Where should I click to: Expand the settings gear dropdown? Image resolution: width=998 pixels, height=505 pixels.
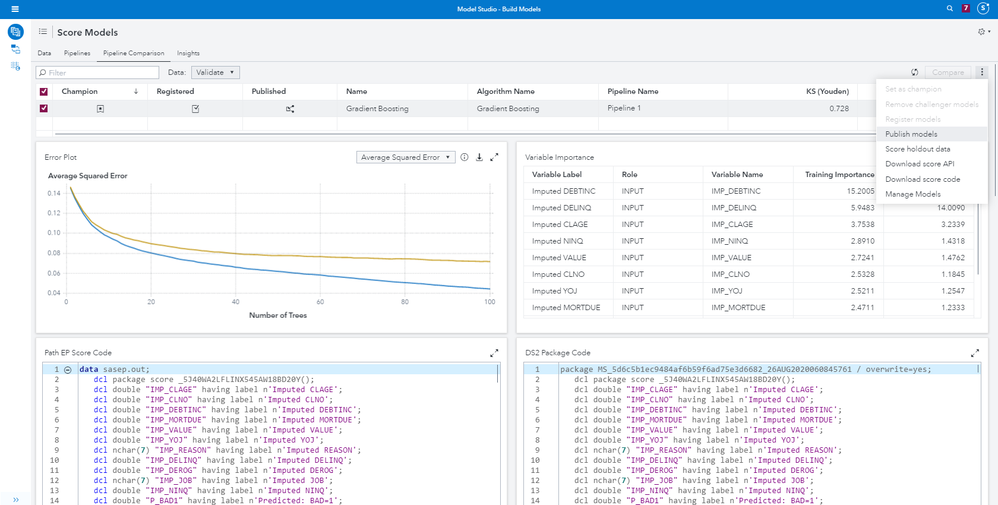(983, 32)
